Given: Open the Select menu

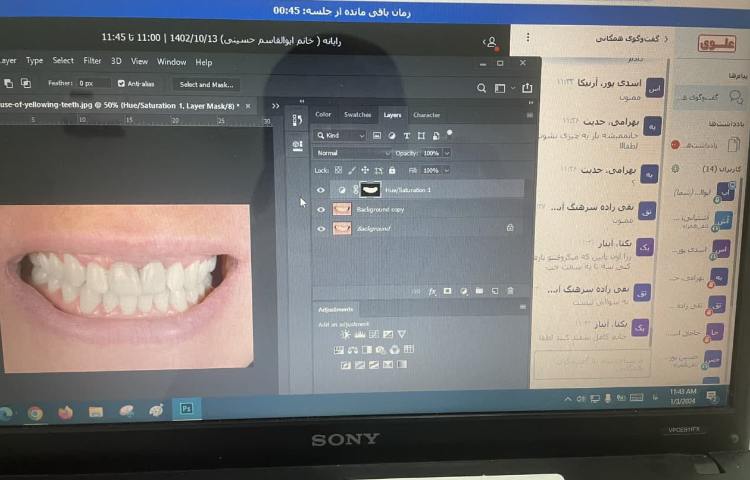Looking at the screenshot, I should tap(63, 61).
